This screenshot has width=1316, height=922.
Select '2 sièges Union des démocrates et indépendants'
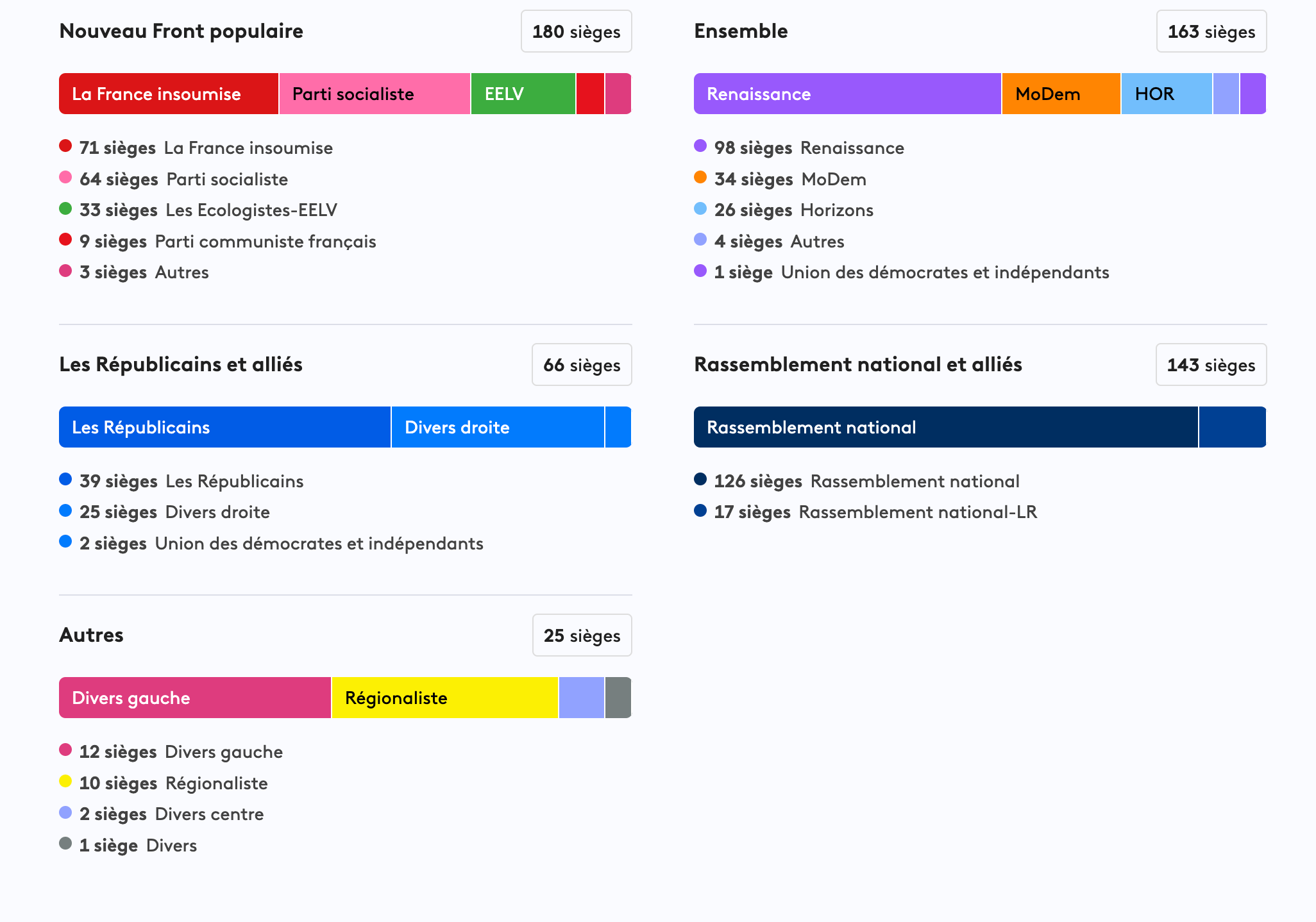271,543
